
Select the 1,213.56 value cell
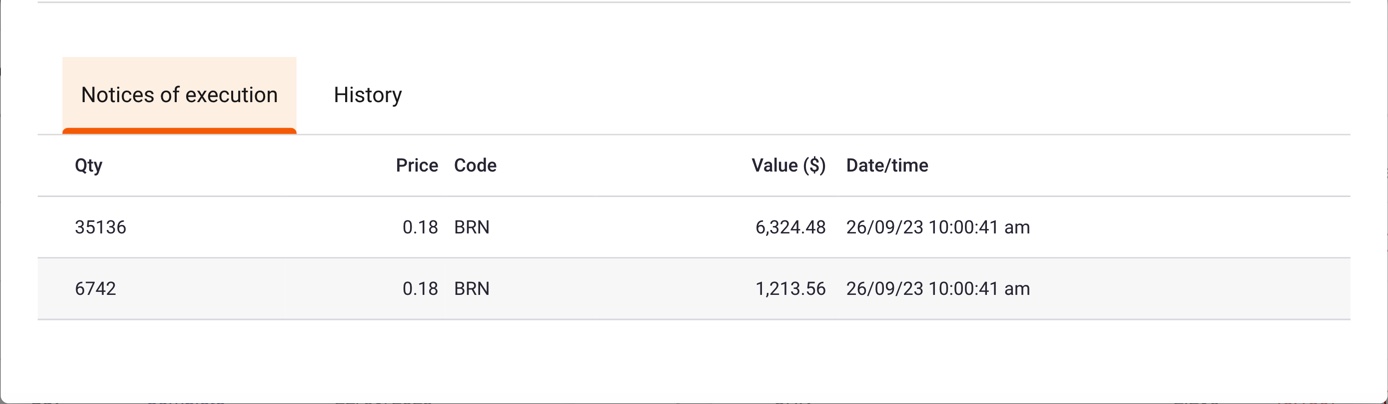[x=790, y=289]
